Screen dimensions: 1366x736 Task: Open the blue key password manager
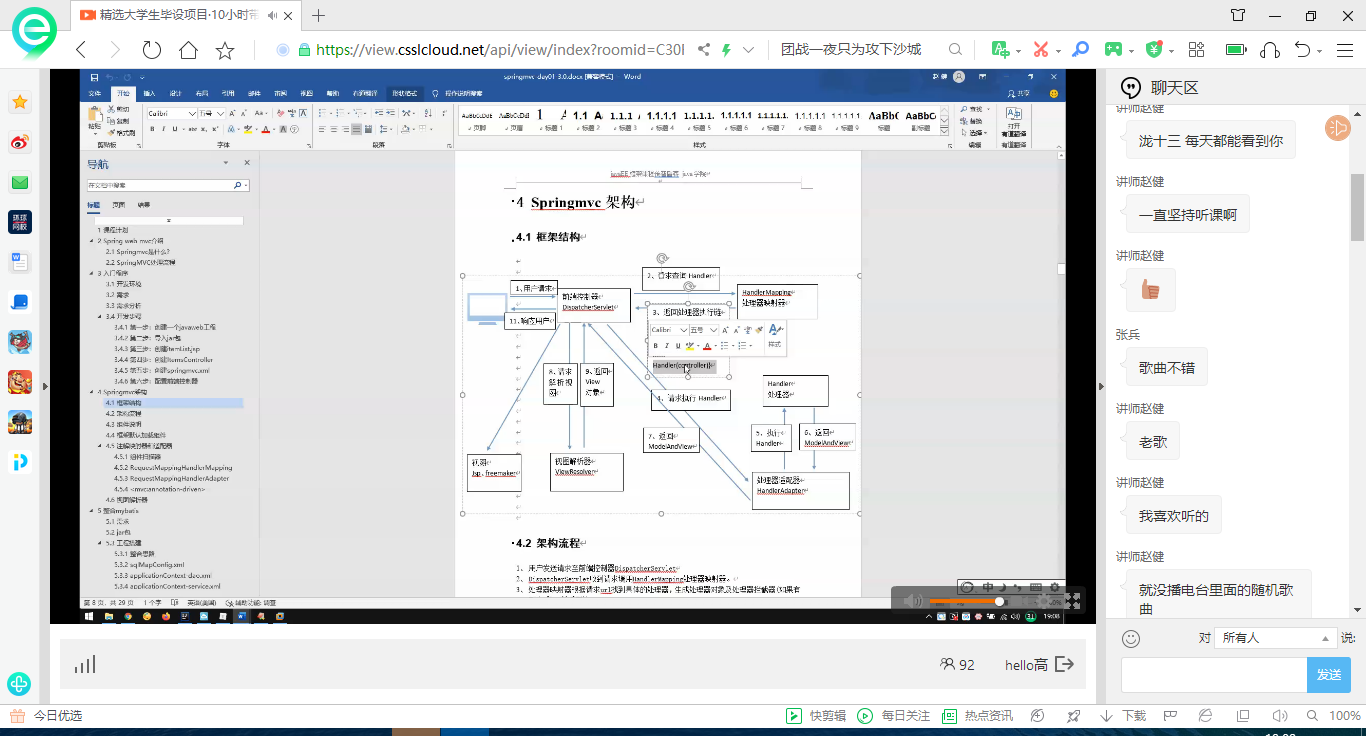pyautogui.click(x=1080, y=49)
